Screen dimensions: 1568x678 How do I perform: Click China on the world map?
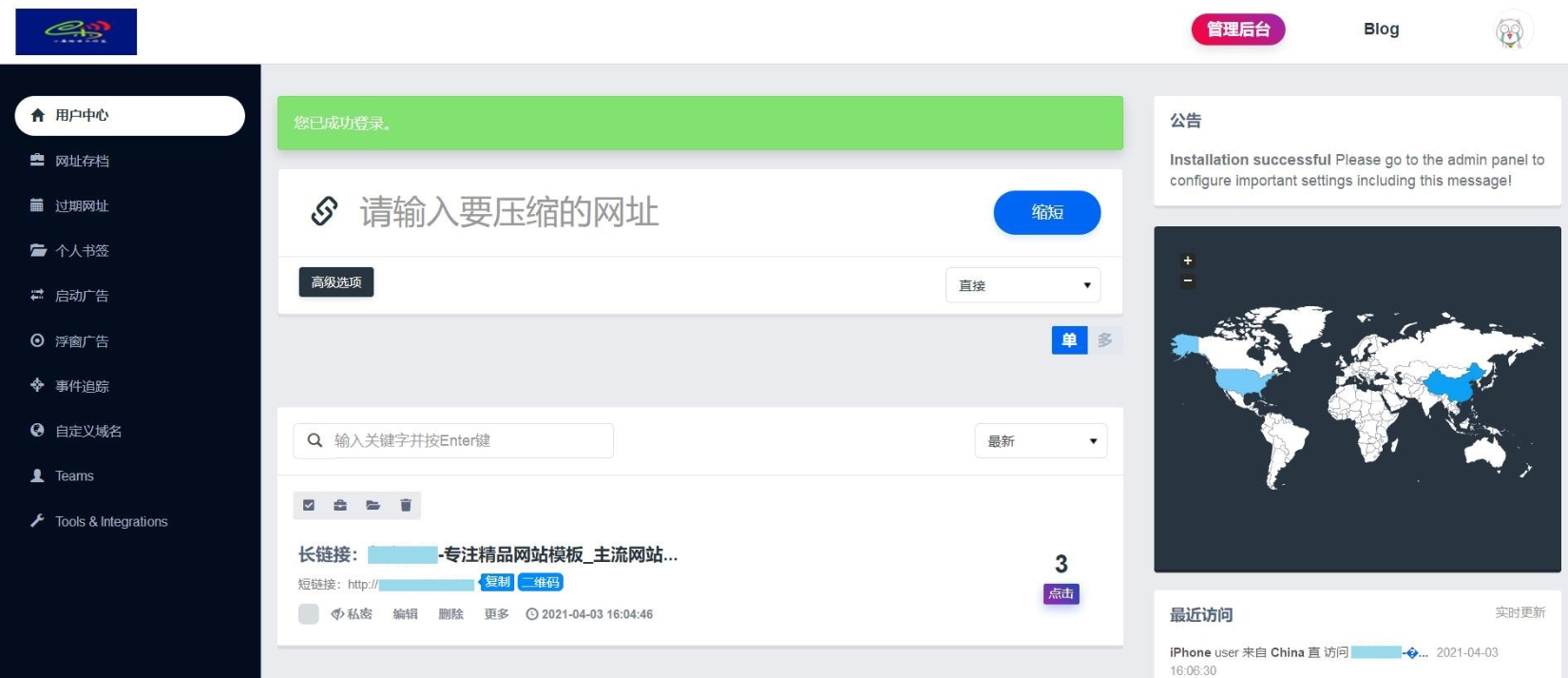(1454, 383)
